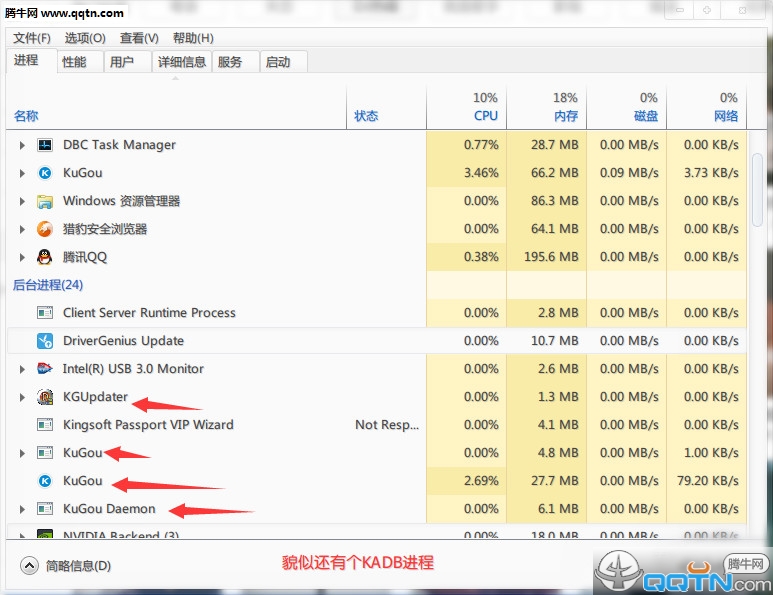Click the Intel(R) USB 3.0 Monitor icon
The image size is (773, 595).
tap(45, 369)
